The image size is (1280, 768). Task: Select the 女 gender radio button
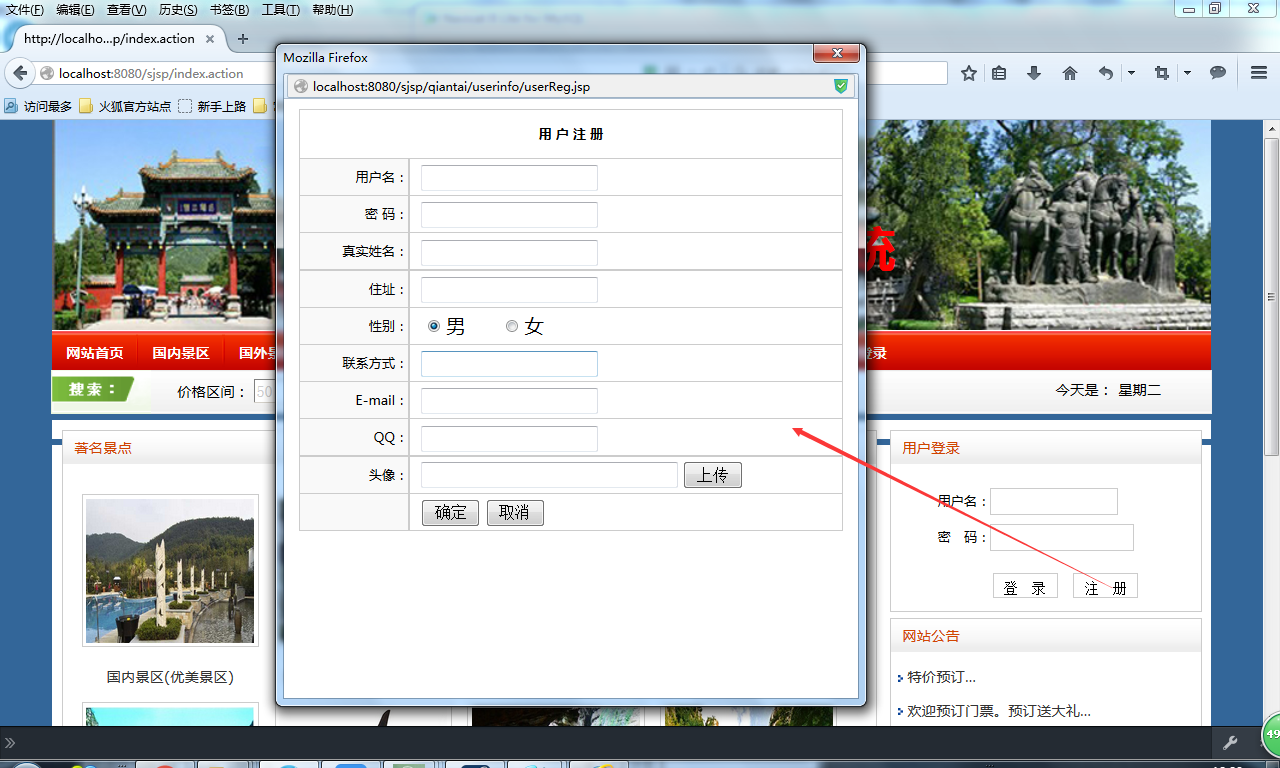coord(512,326)
